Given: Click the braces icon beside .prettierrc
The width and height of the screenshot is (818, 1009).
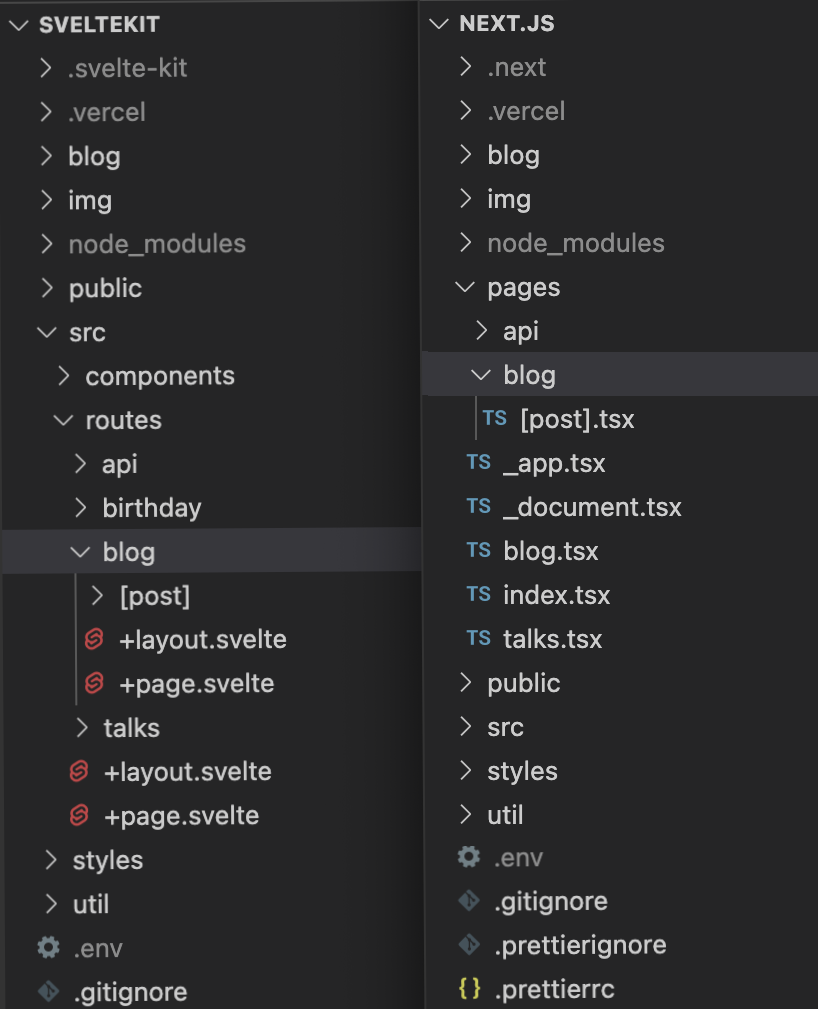Looking at the screenshot, I should 469,990.
